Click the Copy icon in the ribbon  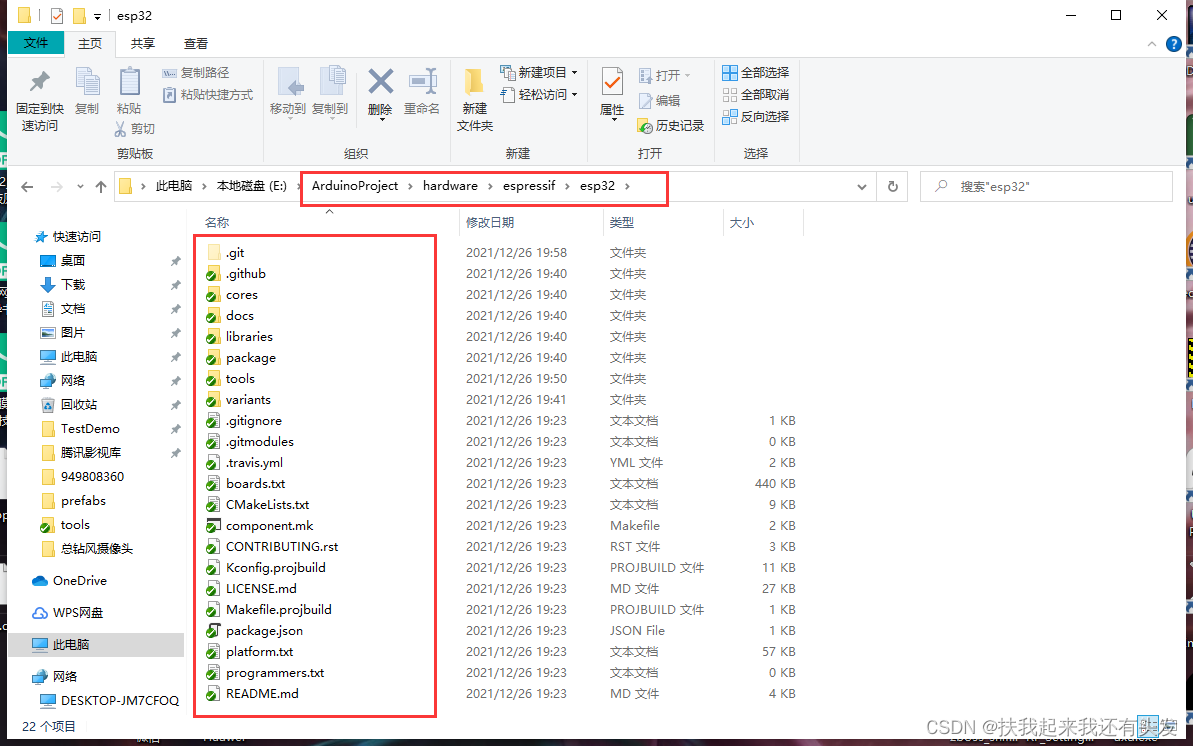(x=87, y=82)
